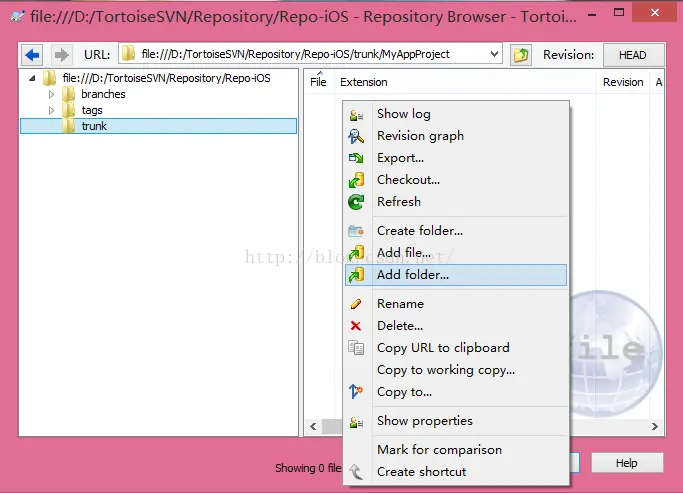Select Add folder... menu entry
683x493 pixels.
click(456, 275)
